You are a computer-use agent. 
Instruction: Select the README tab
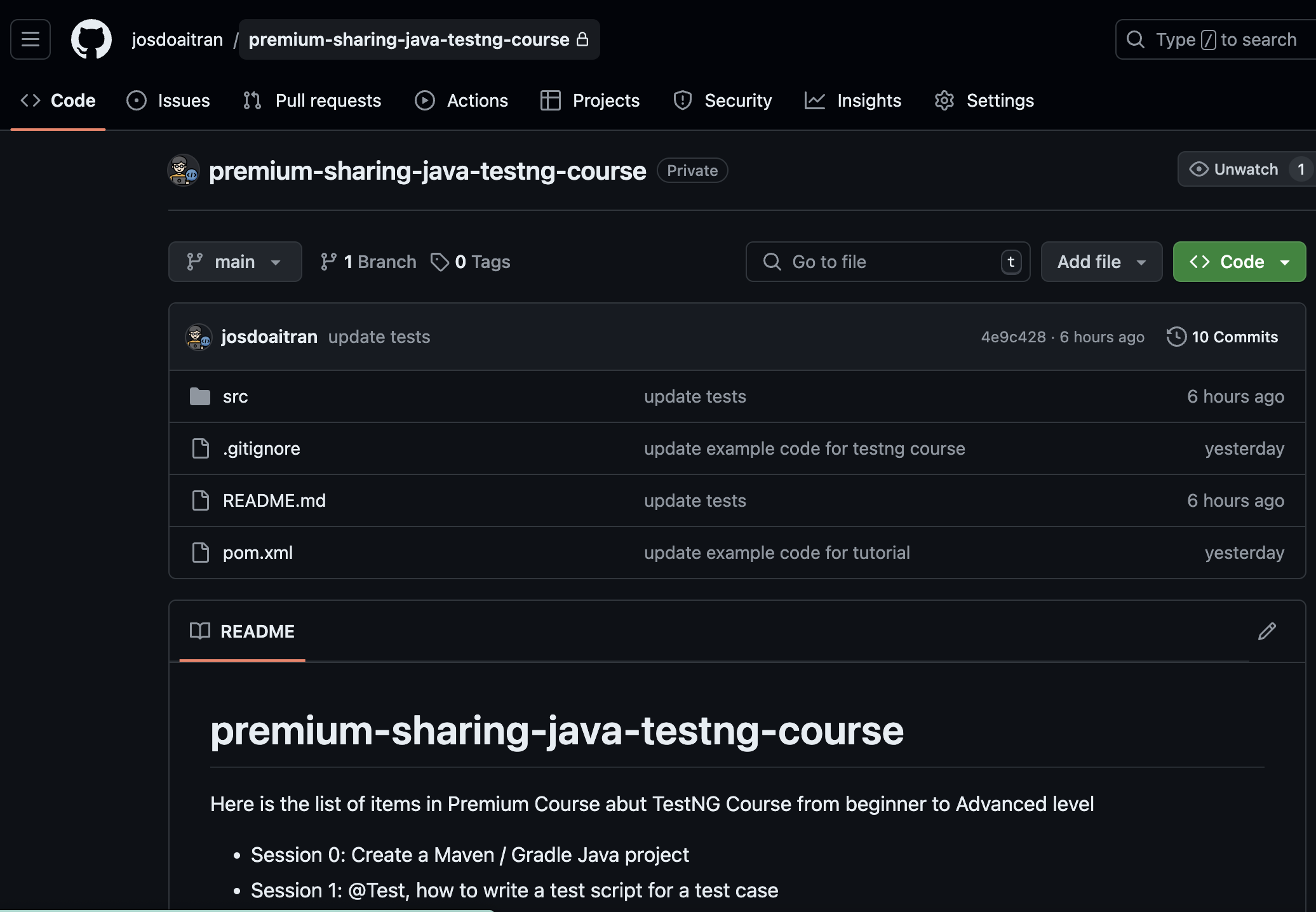(242, 631)
